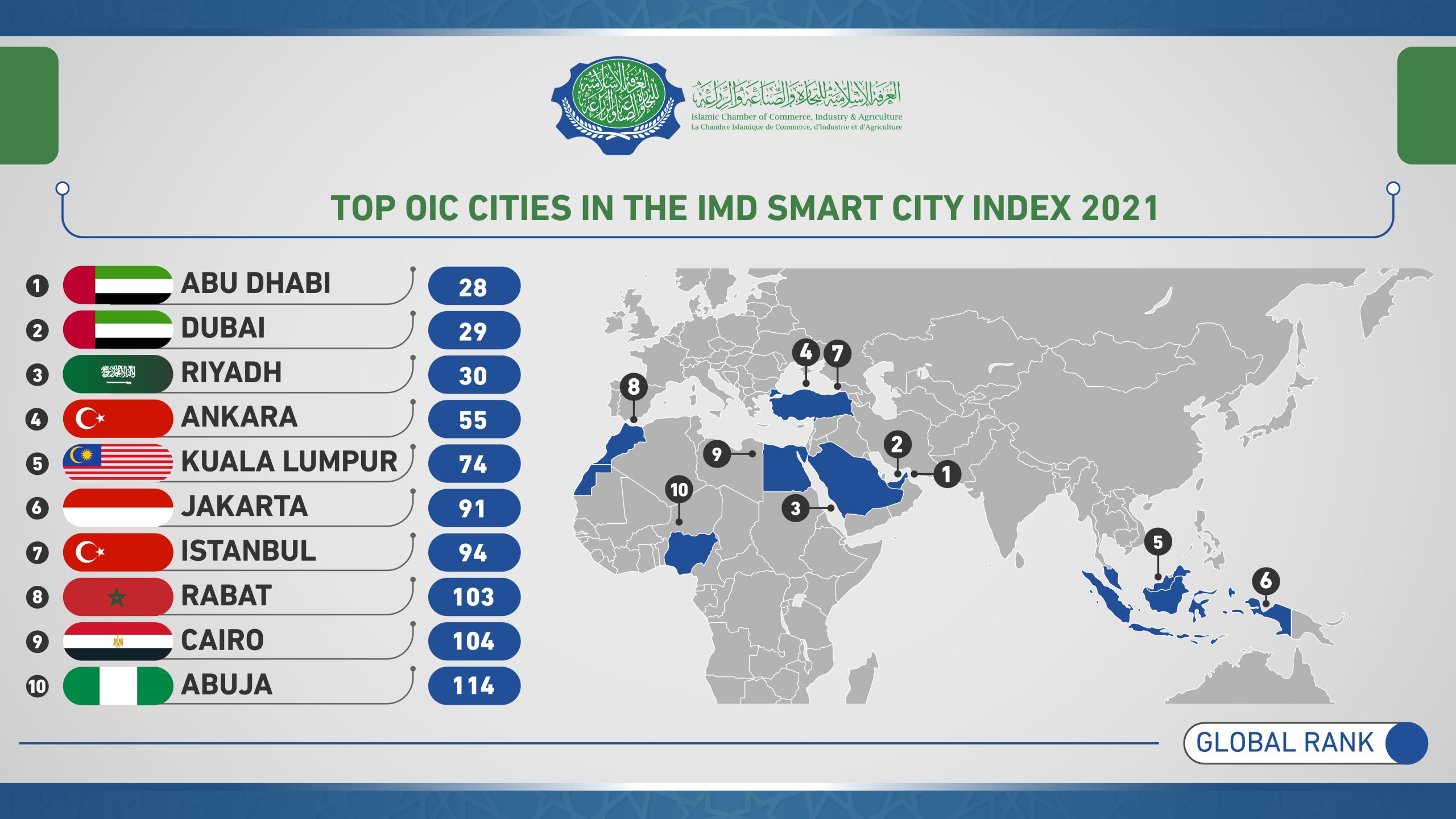Click the Morocco flag beside Rabat

118,597
